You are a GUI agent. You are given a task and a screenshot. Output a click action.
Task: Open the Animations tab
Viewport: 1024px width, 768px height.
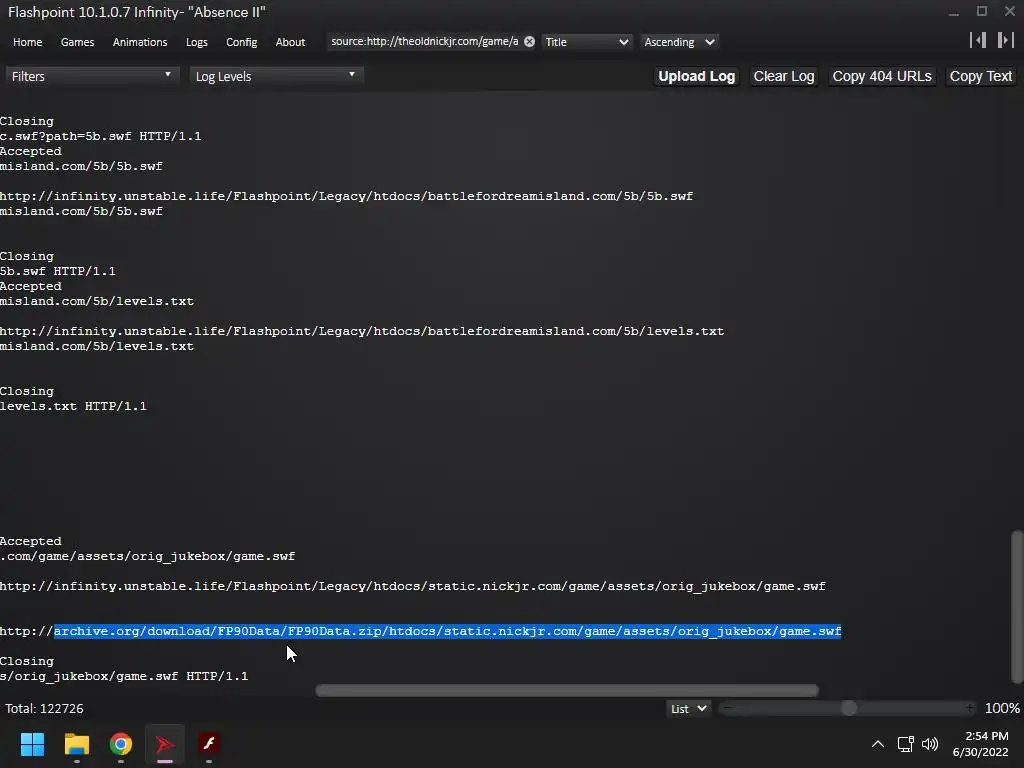point(140,42)
